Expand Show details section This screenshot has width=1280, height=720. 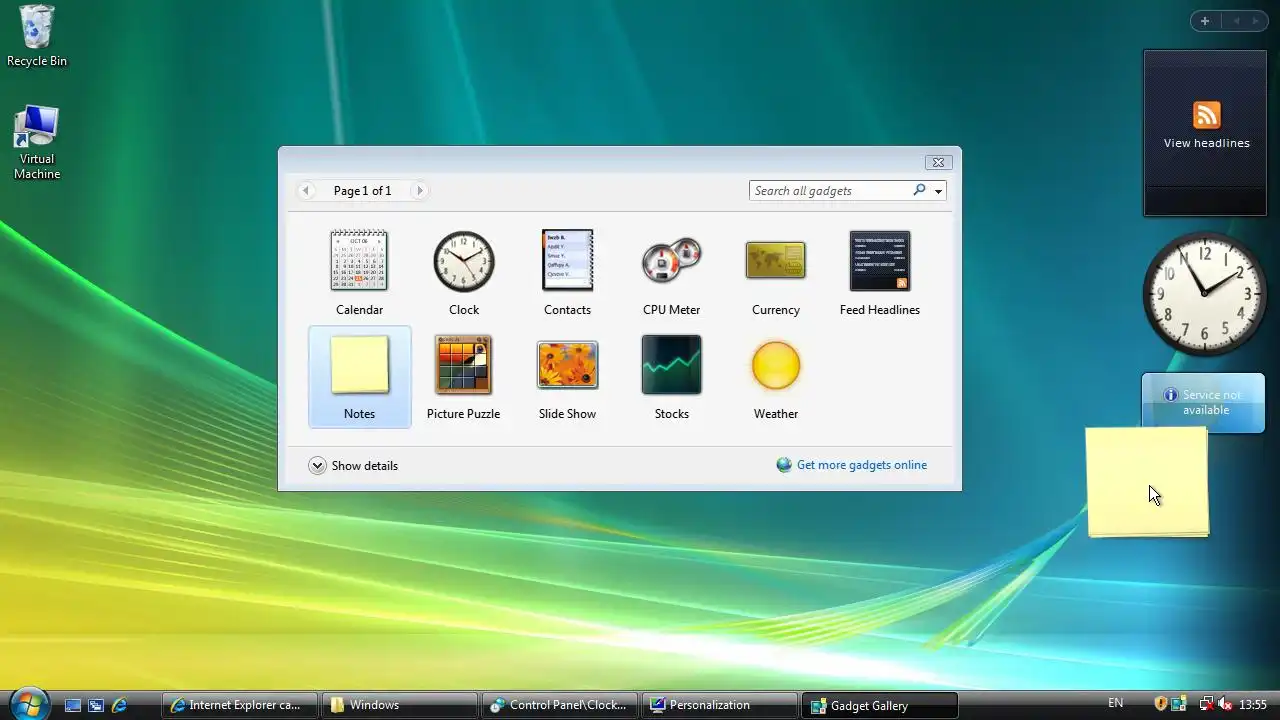[353, 465]
